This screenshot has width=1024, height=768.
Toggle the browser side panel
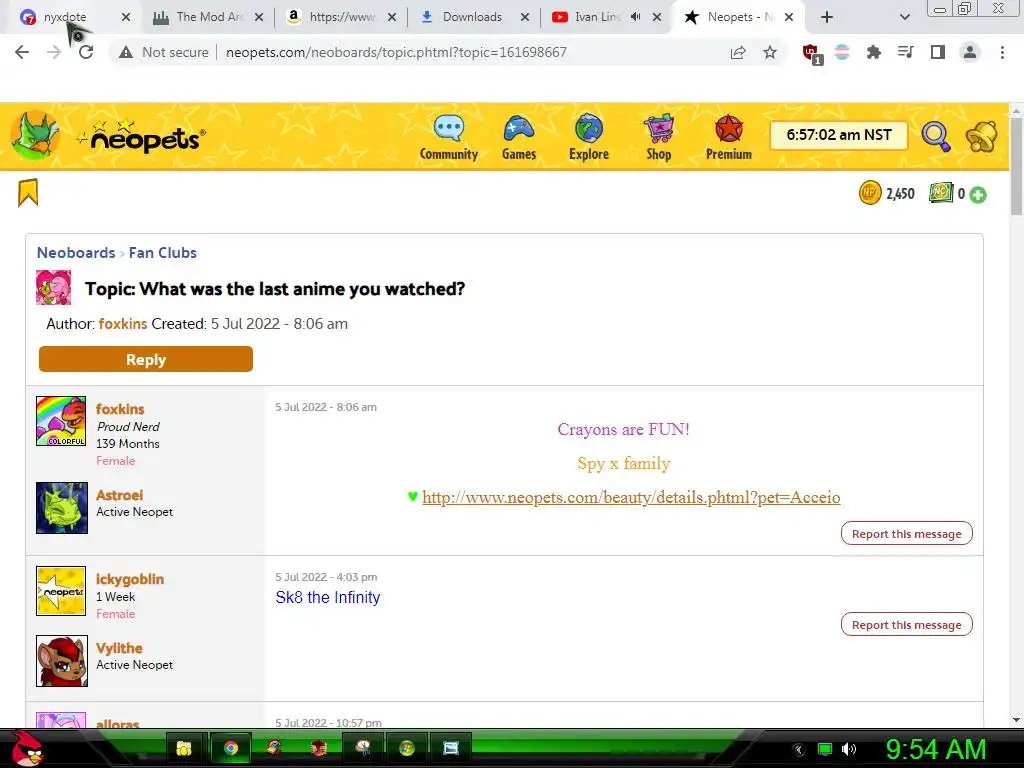point(938,52)
